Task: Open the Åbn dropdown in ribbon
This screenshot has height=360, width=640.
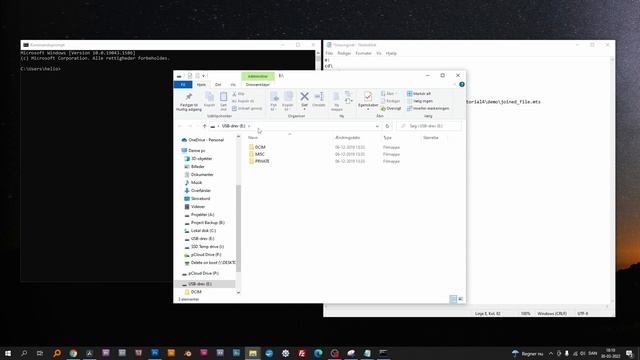Action: pos(388,94)
